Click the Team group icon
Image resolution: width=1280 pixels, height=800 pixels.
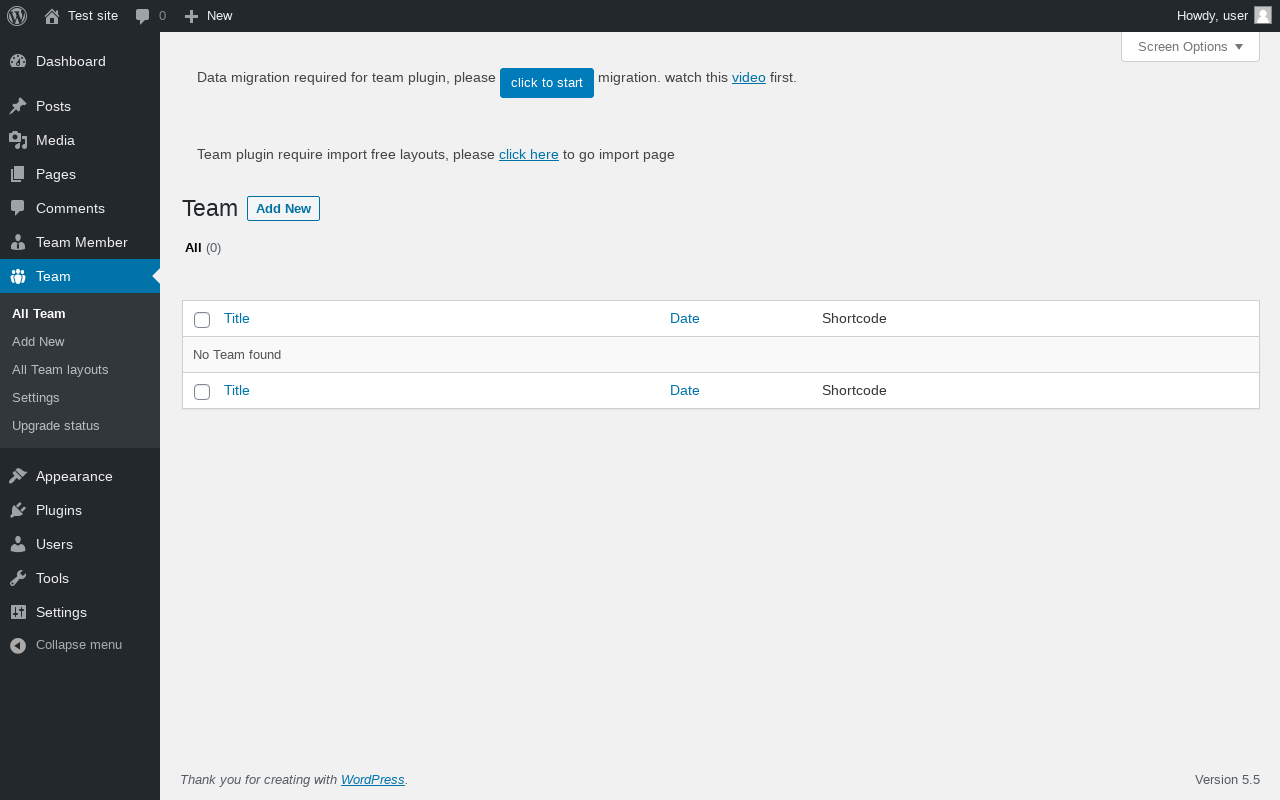(18, 276)
